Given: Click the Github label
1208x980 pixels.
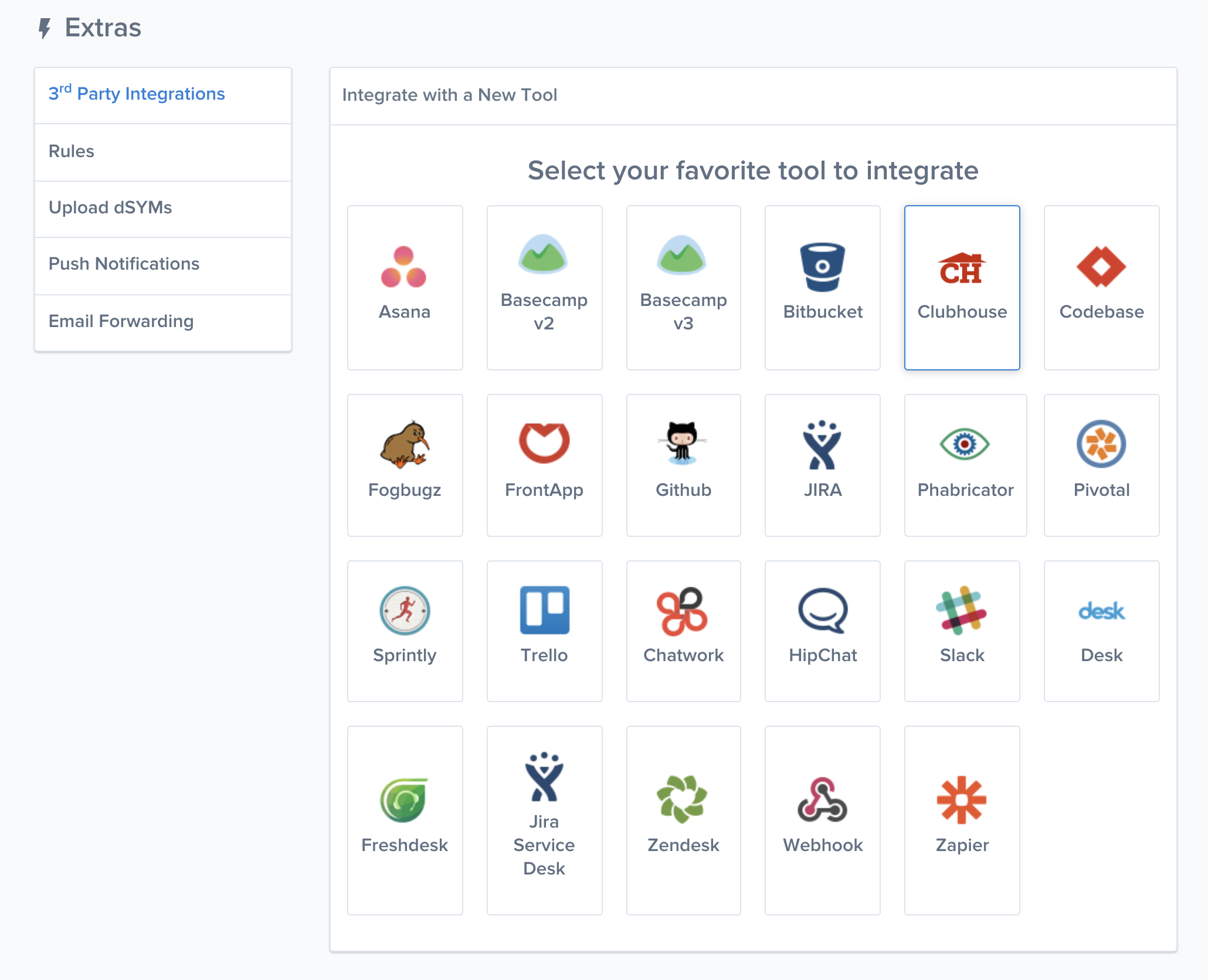Looking at the screenshot, I should (683, 490).
